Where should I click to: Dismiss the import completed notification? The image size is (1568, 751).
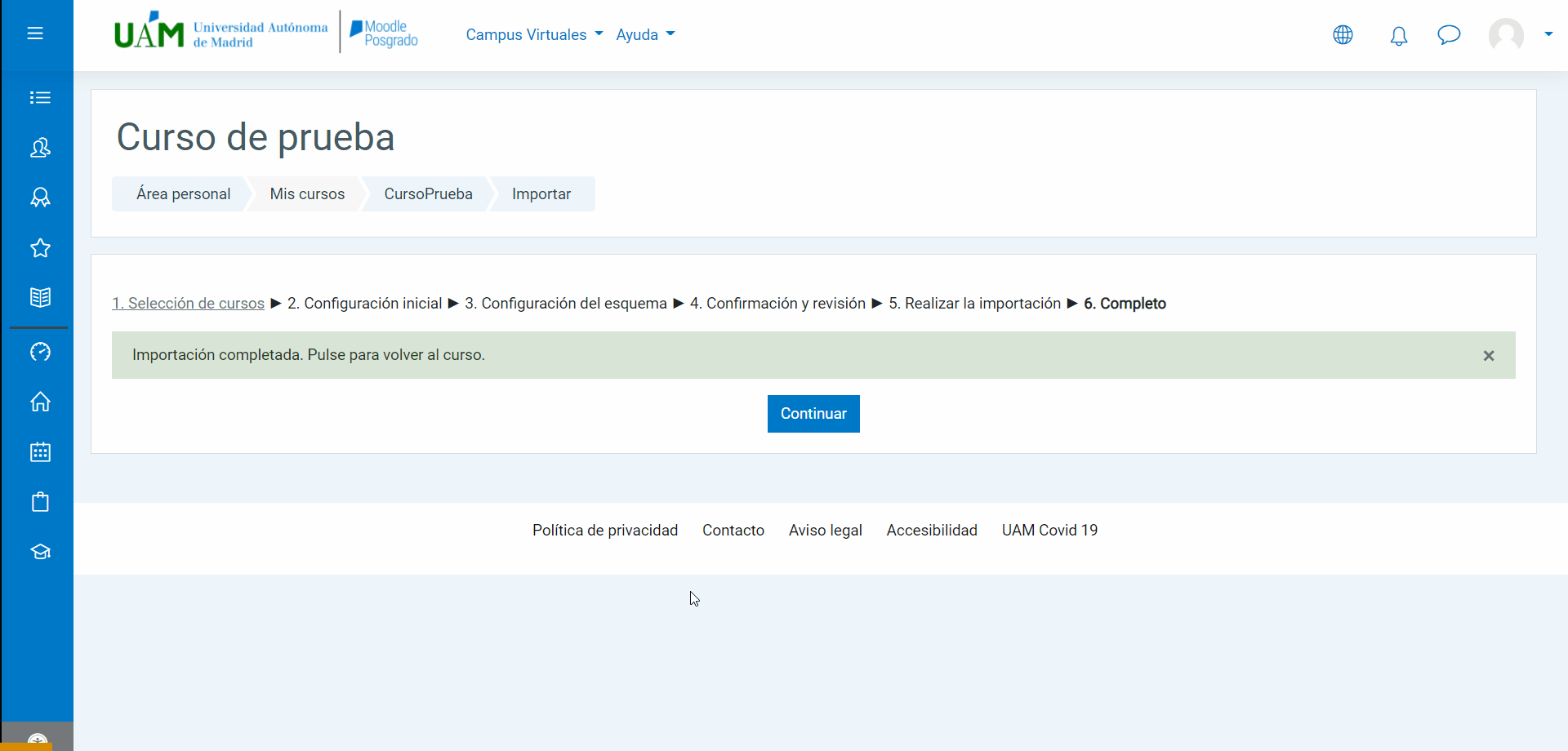pos(1489,356)
